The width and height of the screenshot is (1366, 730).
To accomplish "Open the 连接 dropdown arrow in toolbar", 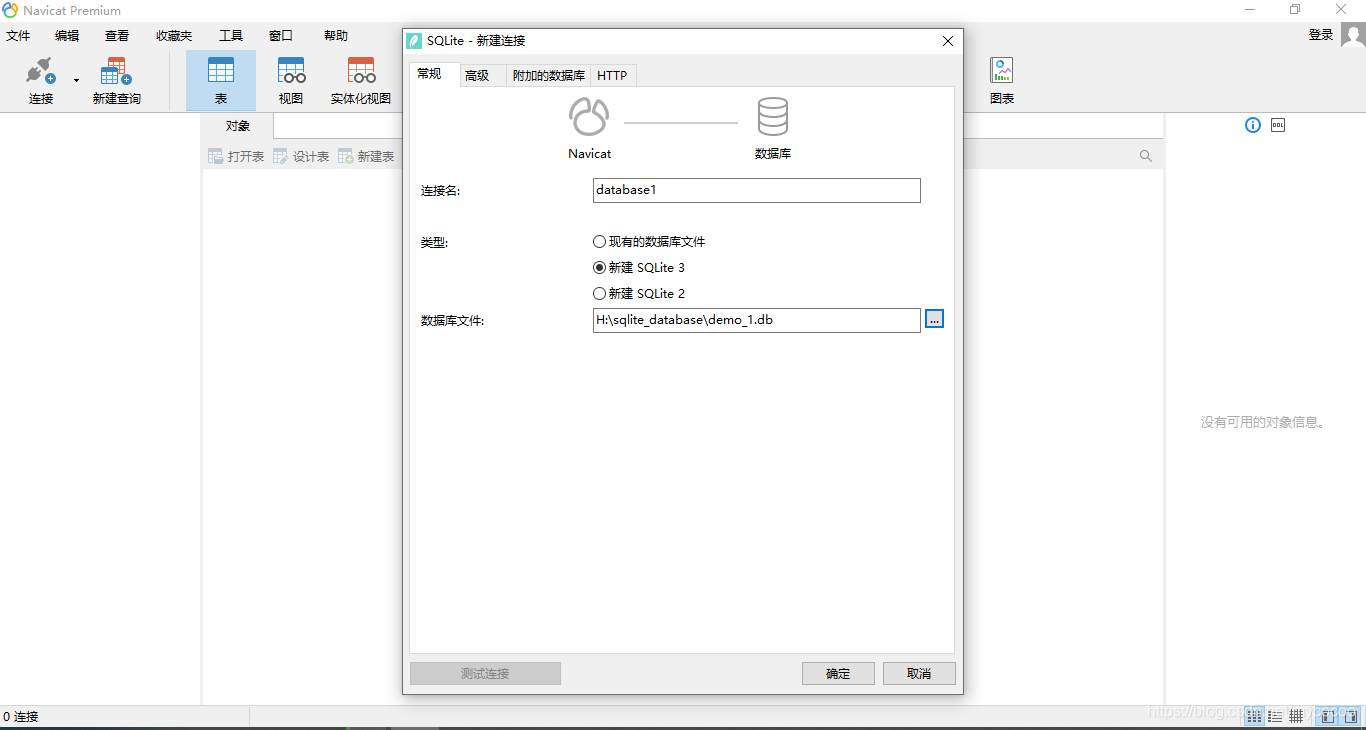I will tap(76, 81).
